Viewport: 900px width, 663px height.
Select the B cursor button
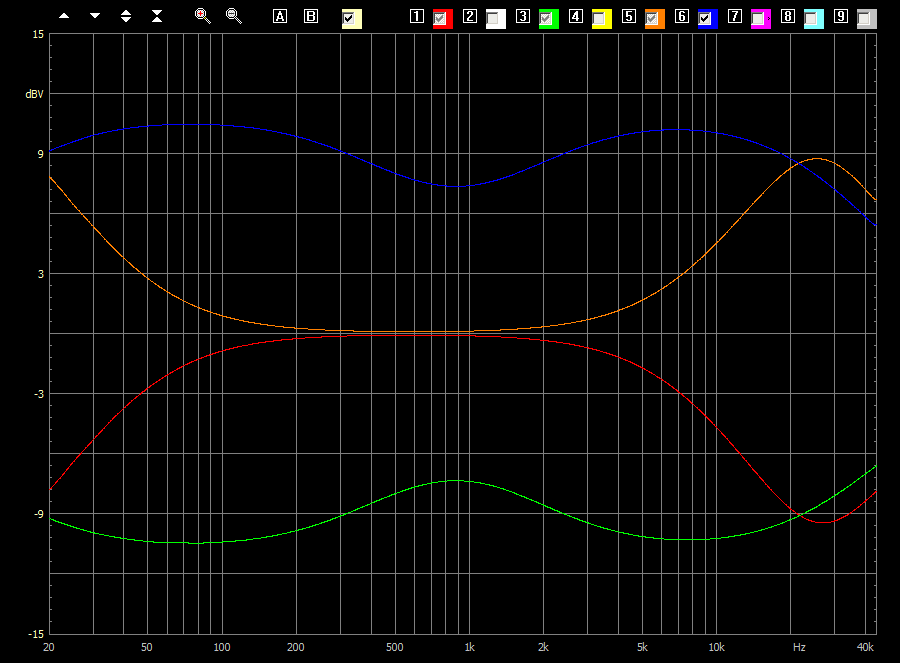[311, 16]
